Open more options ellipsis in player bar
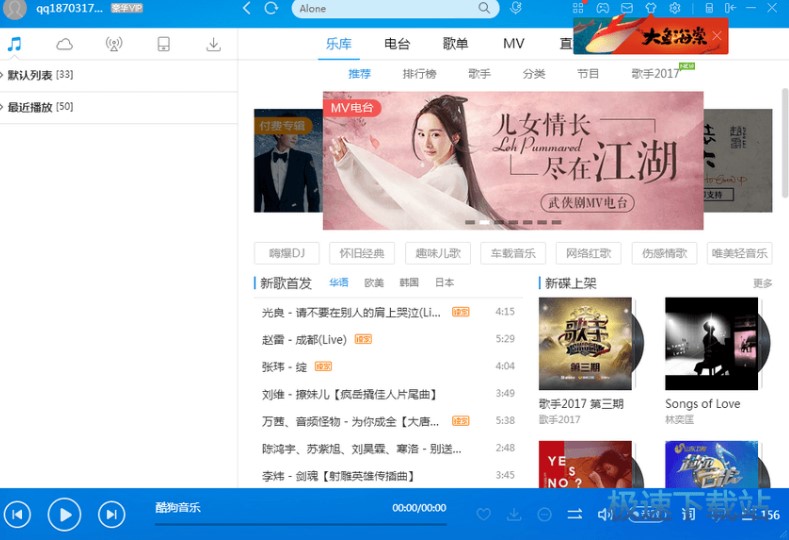The image size is (789, 540). (544, 514)
